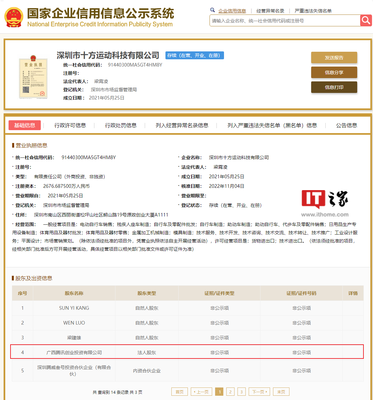Viewport: 373px width, 400px height.
Task: Switch to the 行政许可信息 tab
Action: click(x=70, y=125)
